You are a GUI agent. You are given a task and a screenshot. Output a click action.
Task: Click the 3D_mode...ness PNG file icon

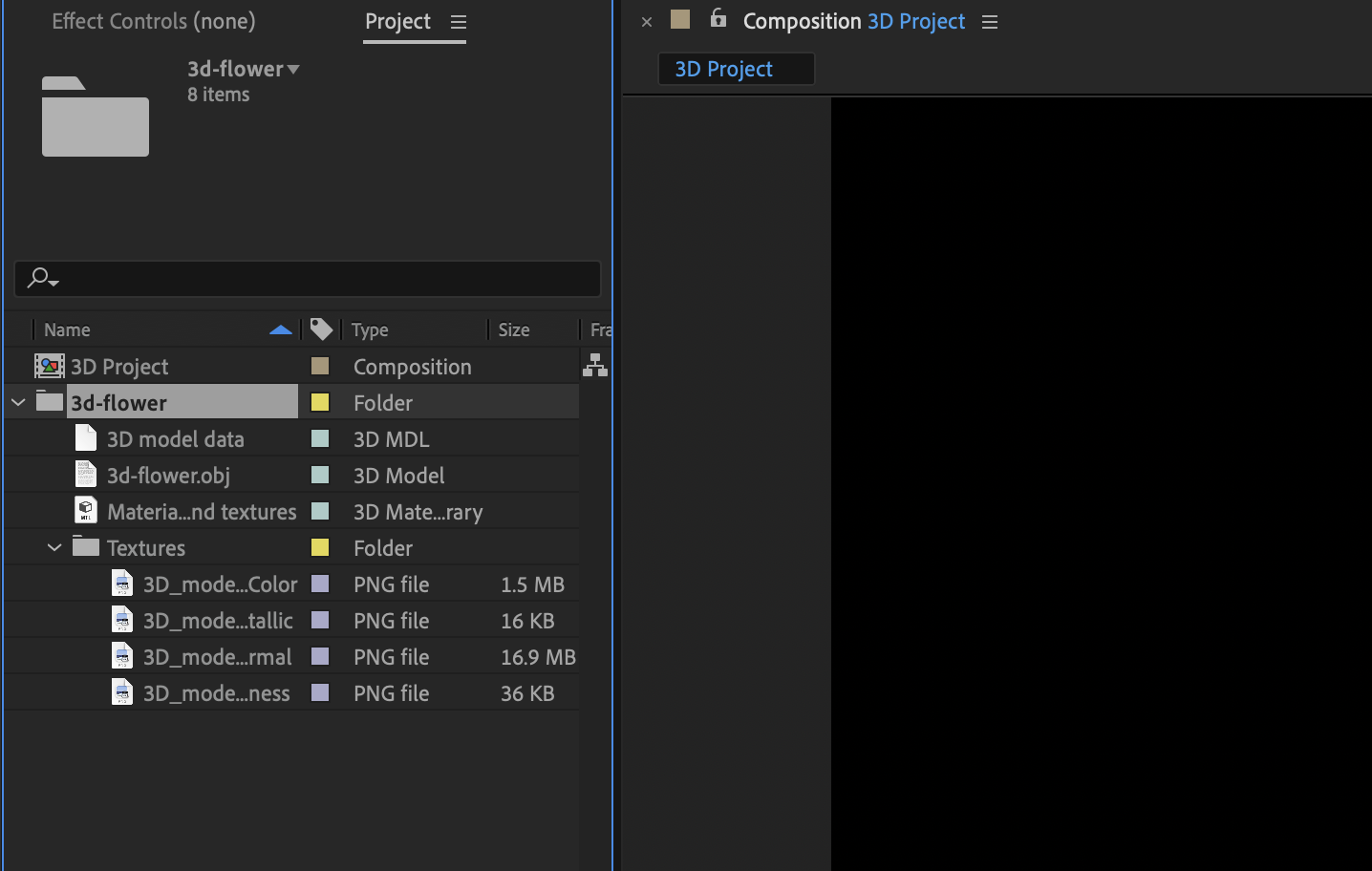pyautogui.click(x=122, y=691)
